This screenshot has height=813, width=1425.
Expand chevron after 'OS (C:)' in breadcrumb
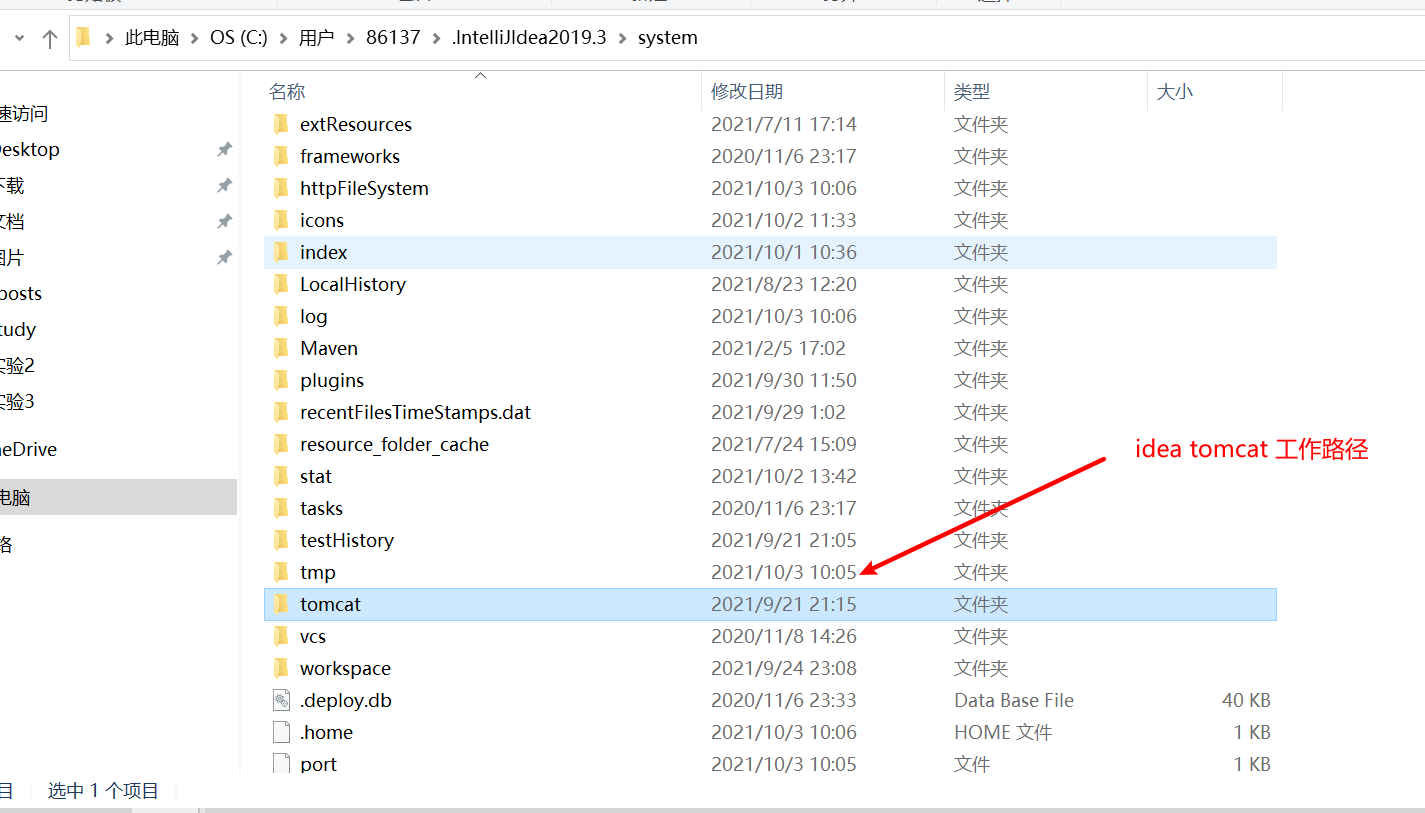283,38
